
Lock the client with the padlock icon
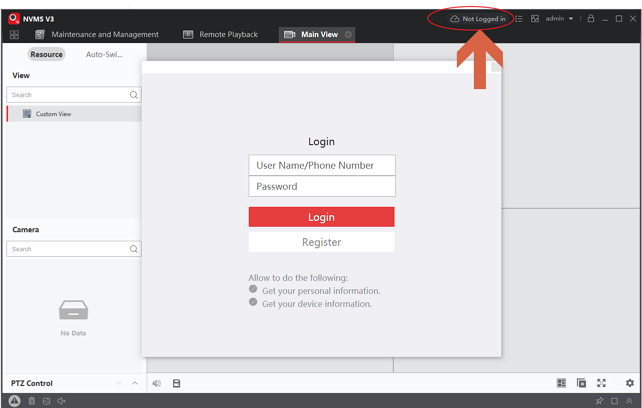tap(591, 18)
